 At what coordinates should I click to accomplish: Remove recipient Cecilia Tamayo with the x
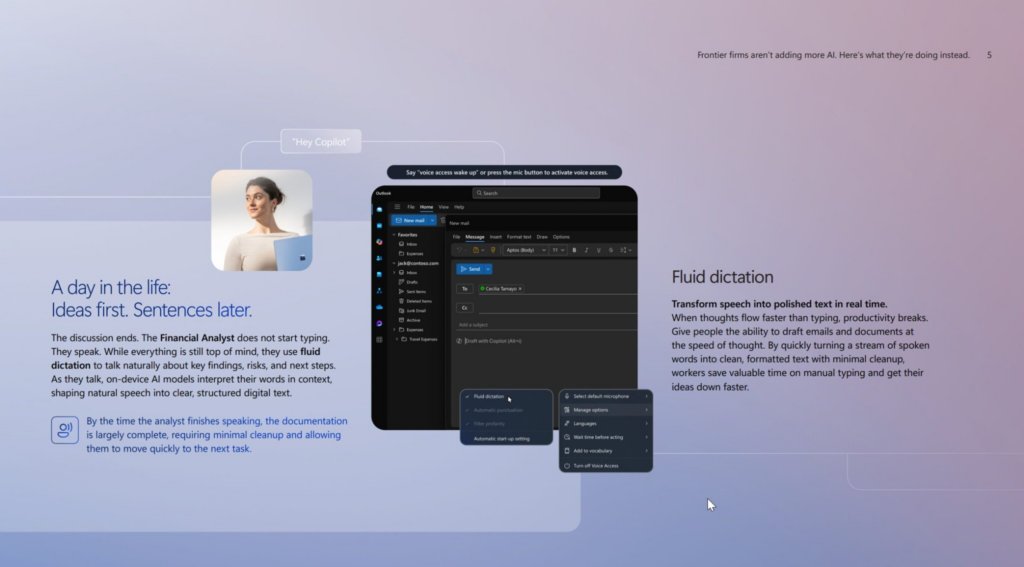click(x=520, y=289)
